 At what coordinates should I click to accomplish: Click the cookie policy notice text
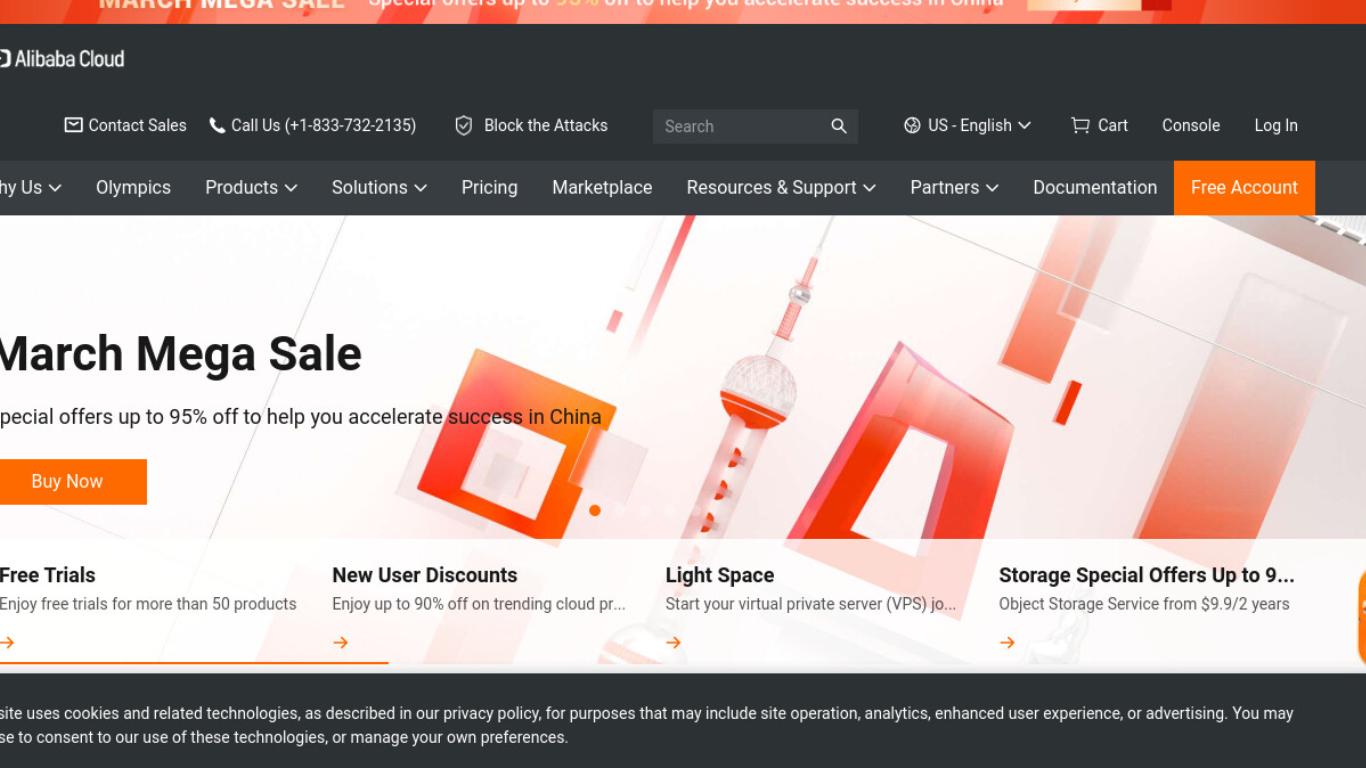point(646,725)
